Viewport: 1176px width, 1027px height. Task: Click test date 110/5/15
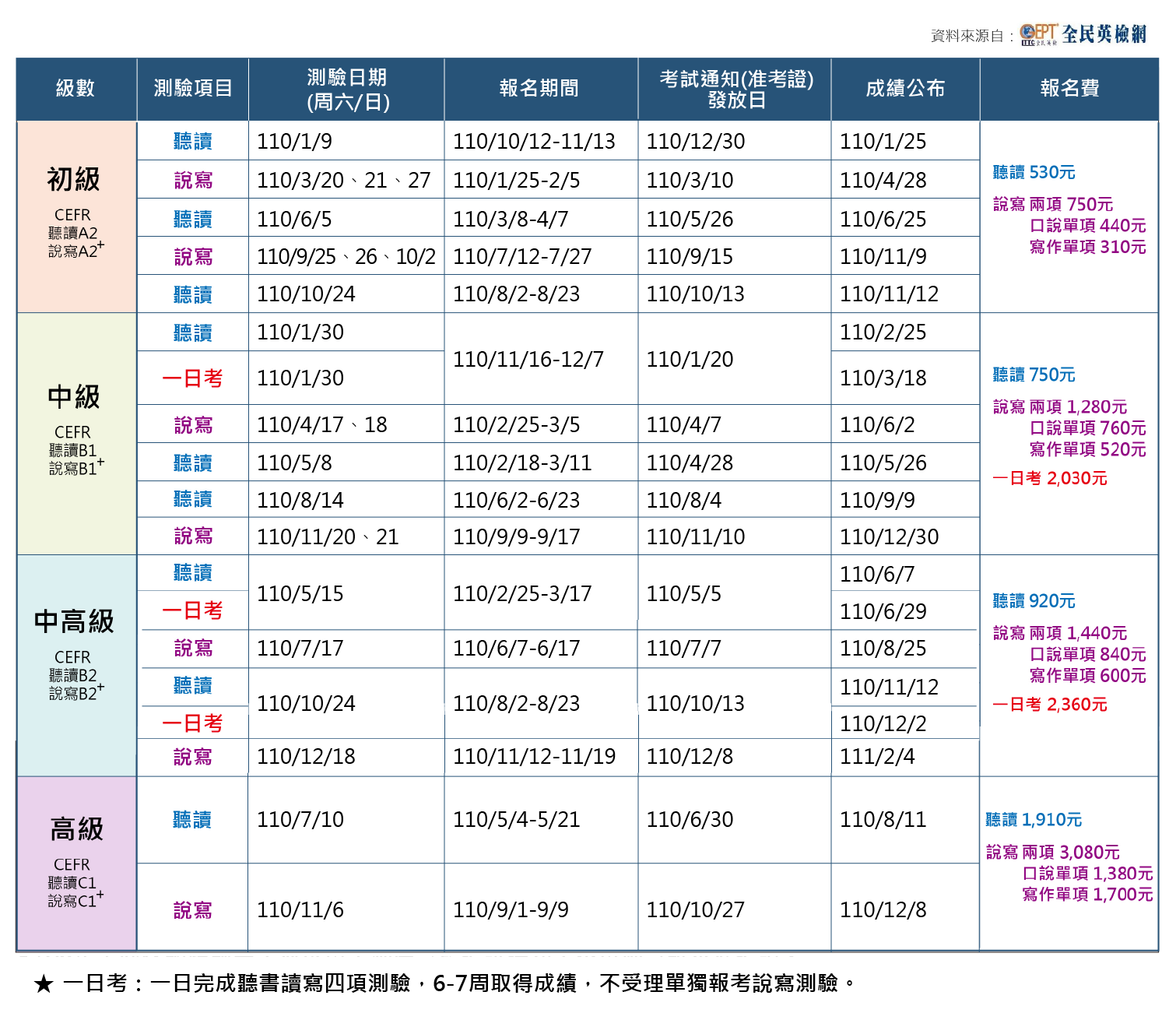(300, 594)
